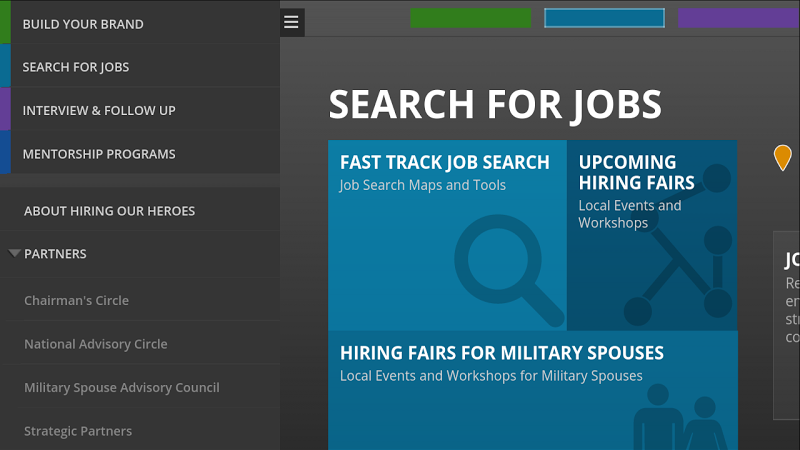Select Partners menu heading
800x450 pixels.
55,254
